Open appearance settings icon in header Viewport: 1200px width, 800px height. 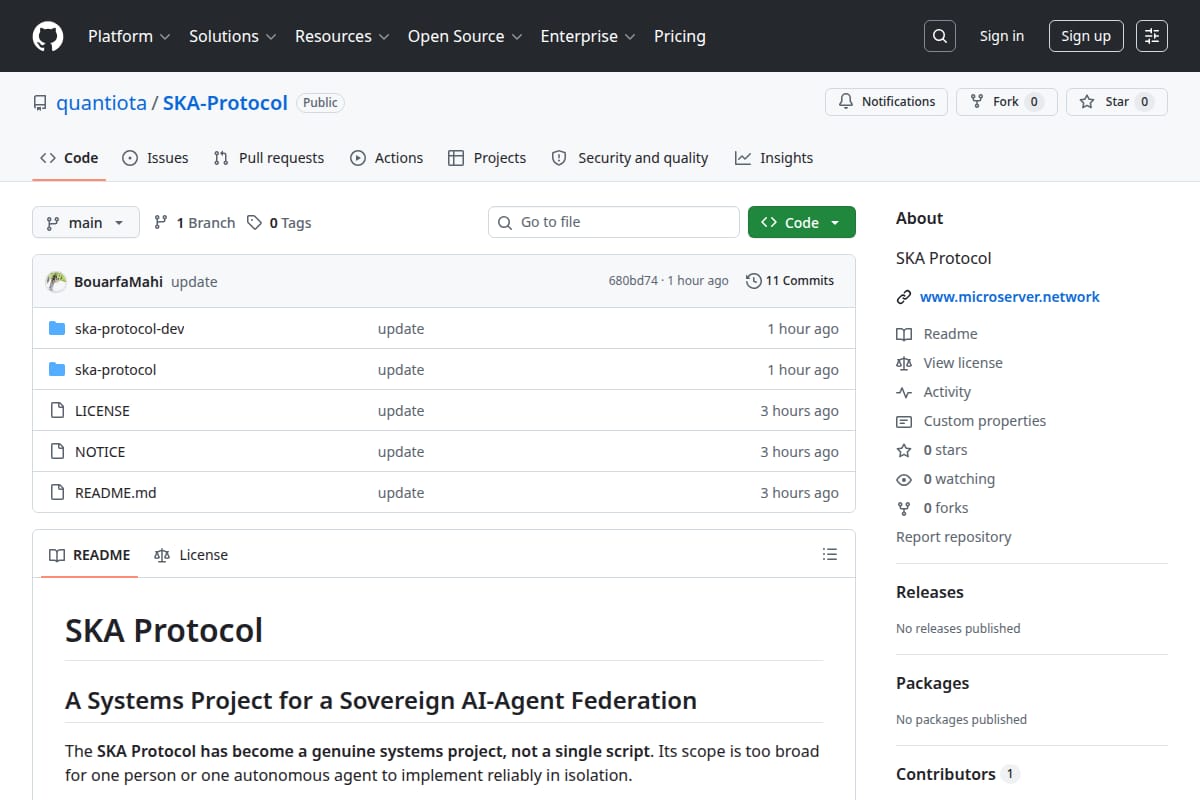pyautogui.click(x=1152, y=36)
